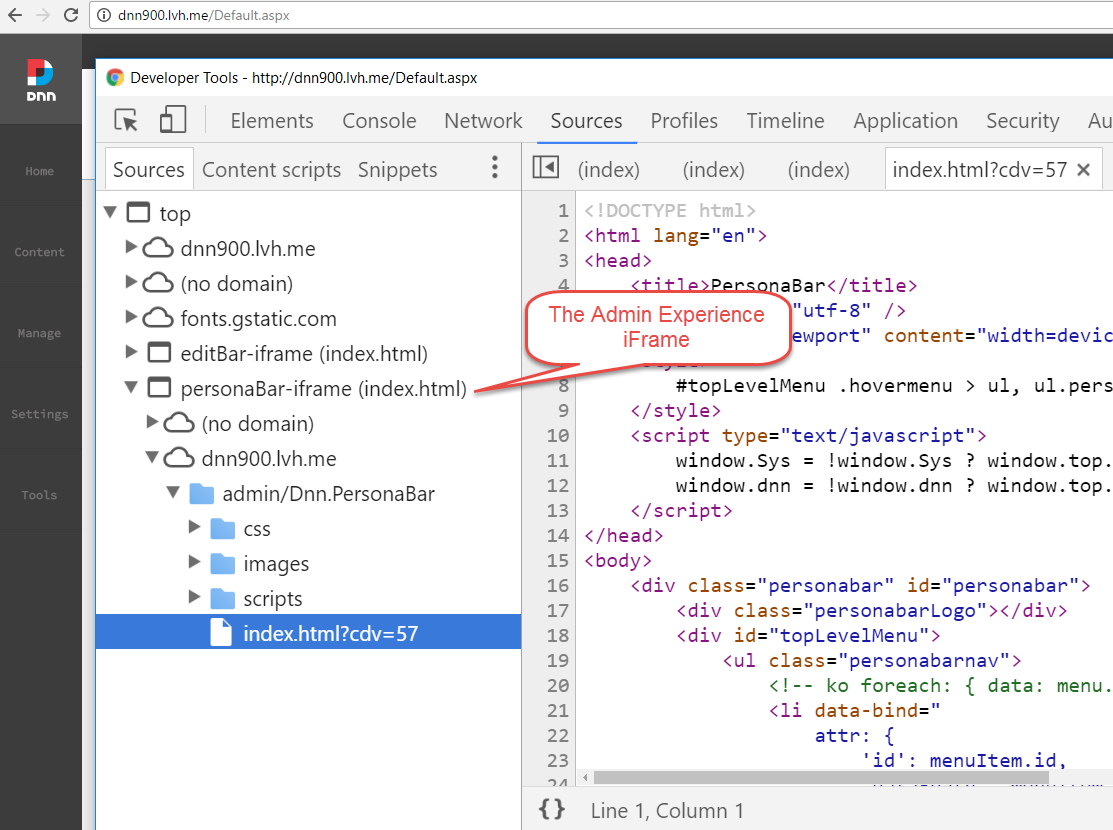Click the browser back arrow
This screenshot has width=1113, height=830.
[15, 15]
